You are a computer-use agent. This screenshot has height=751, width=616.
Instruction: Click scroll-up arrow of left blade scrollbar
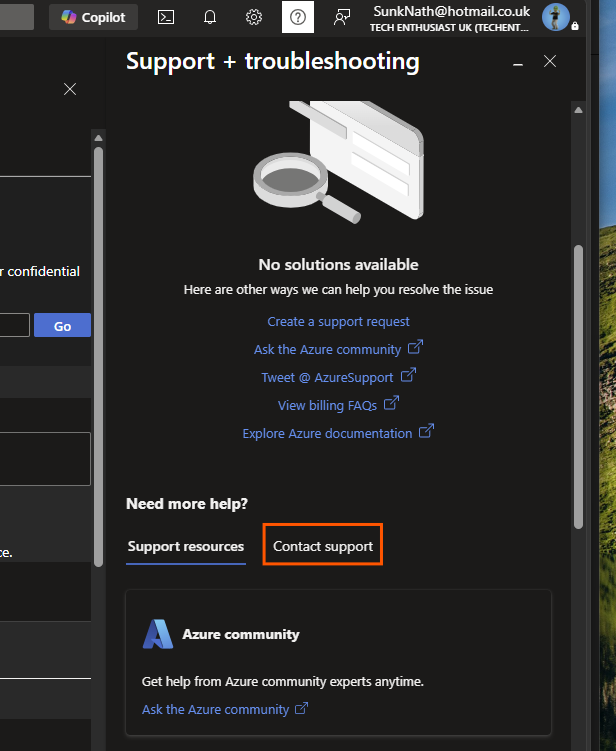(99, 138)
